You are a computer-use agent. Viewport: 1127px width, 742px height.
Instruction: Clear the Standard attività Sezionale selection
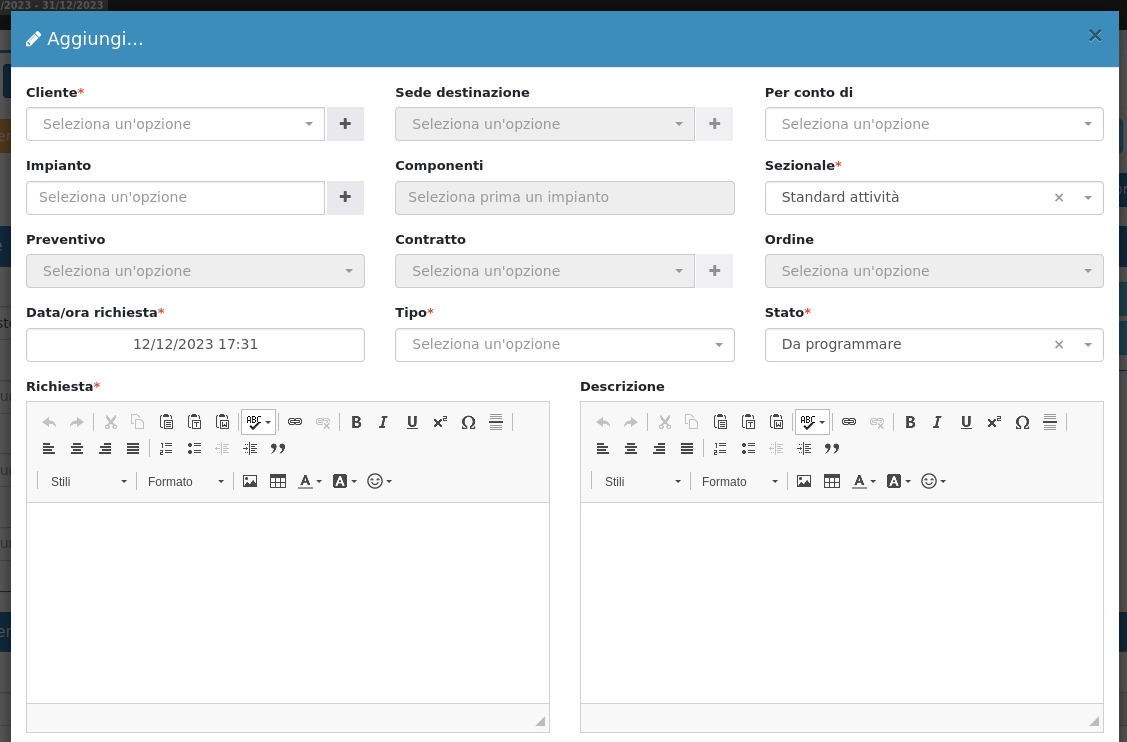[1059, 198]
